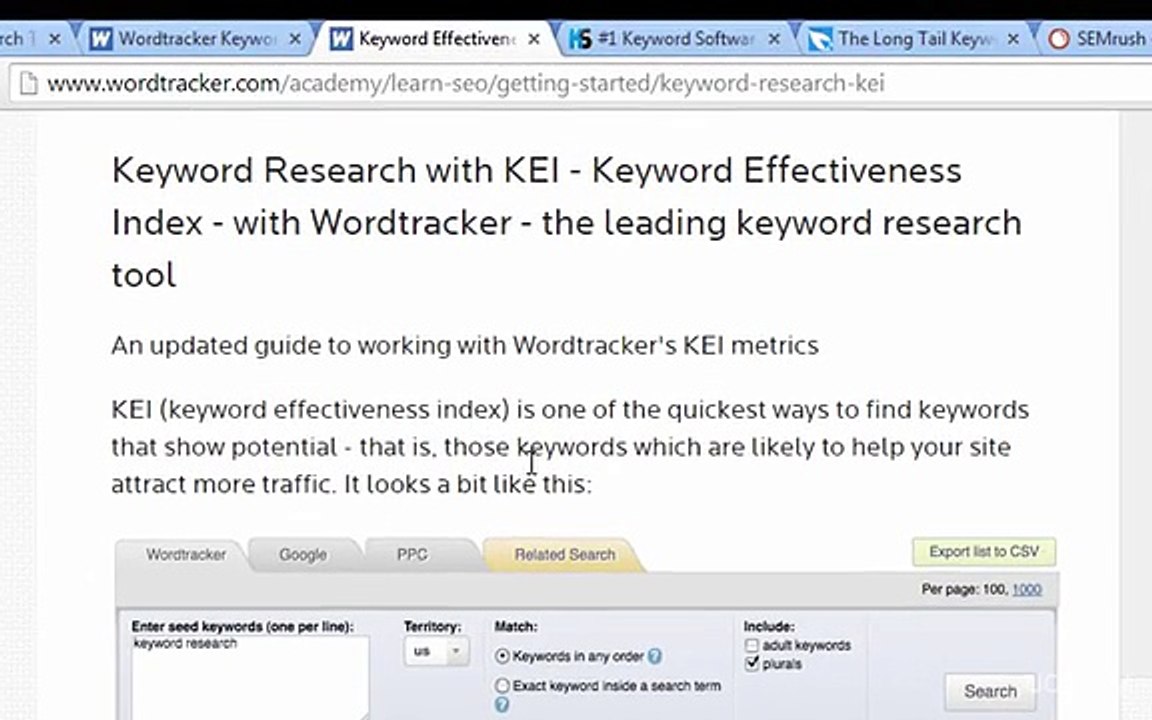The width and height of the screenshot is (1152, 720).
Task: Switch to the Wordtracker Keyword browser tab
Action: [195, 38]
